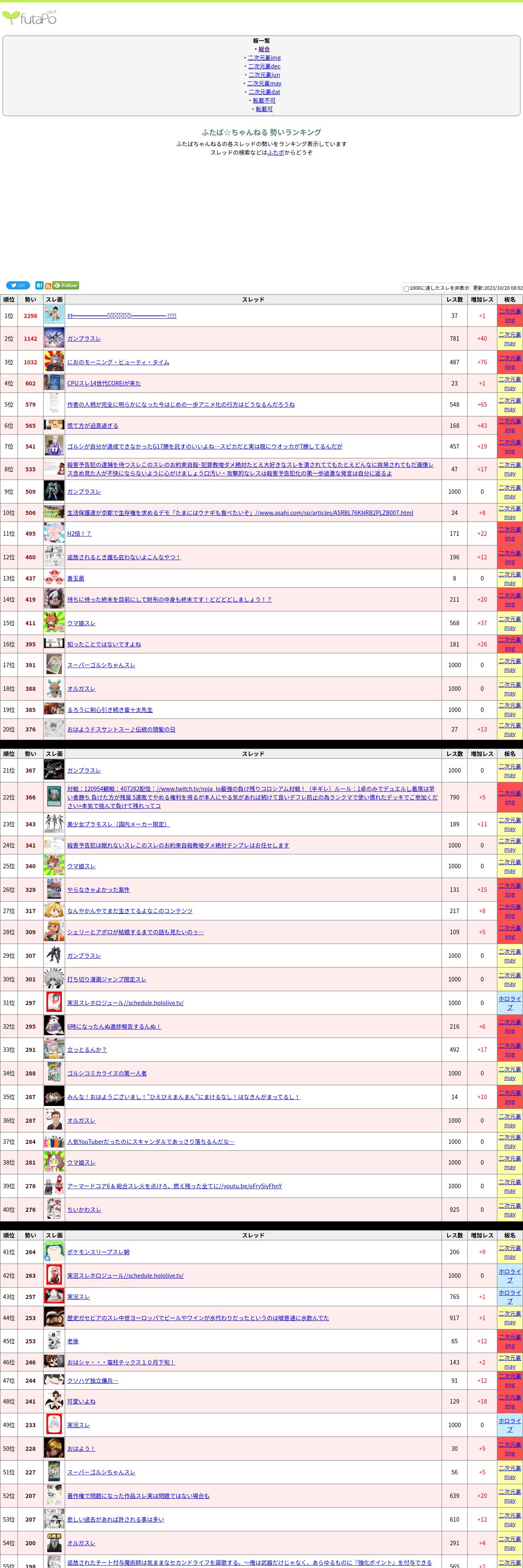Open thumbnail of rank 18 オルガスレ
Image resolution: width=523 pixels, height=1568 pixels.
(54, 688)
